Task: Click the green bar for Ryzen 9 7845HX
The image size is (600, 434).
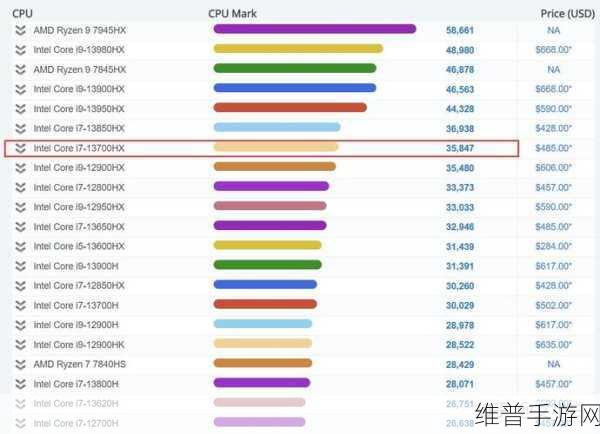Action: (x=295, y=68)
